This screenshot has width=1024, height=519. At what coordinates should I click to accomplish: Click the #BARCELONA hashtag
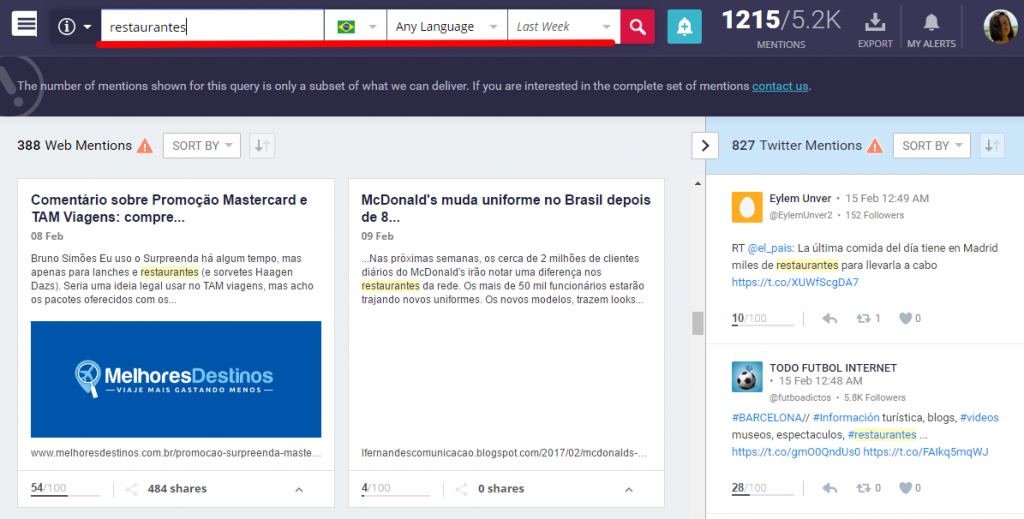pyautogui.click(x=767, y=418)
